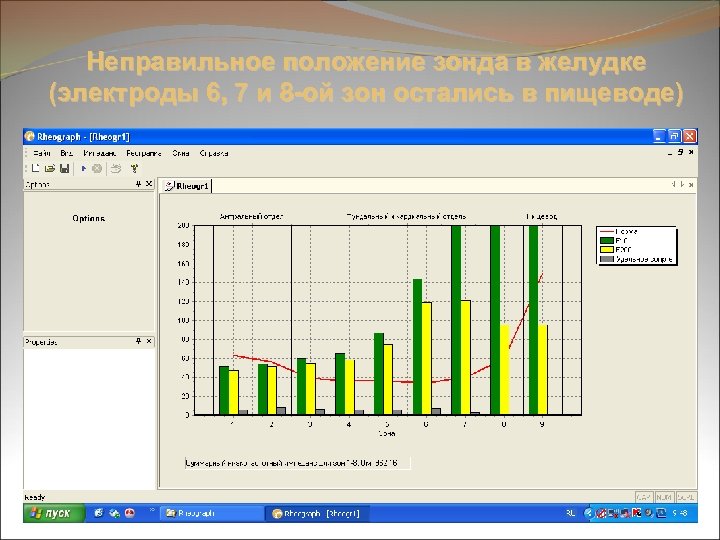Expand quick launch with the chevron
The width and height of the screenshot is (720, 540).
[x=152, y=510]
